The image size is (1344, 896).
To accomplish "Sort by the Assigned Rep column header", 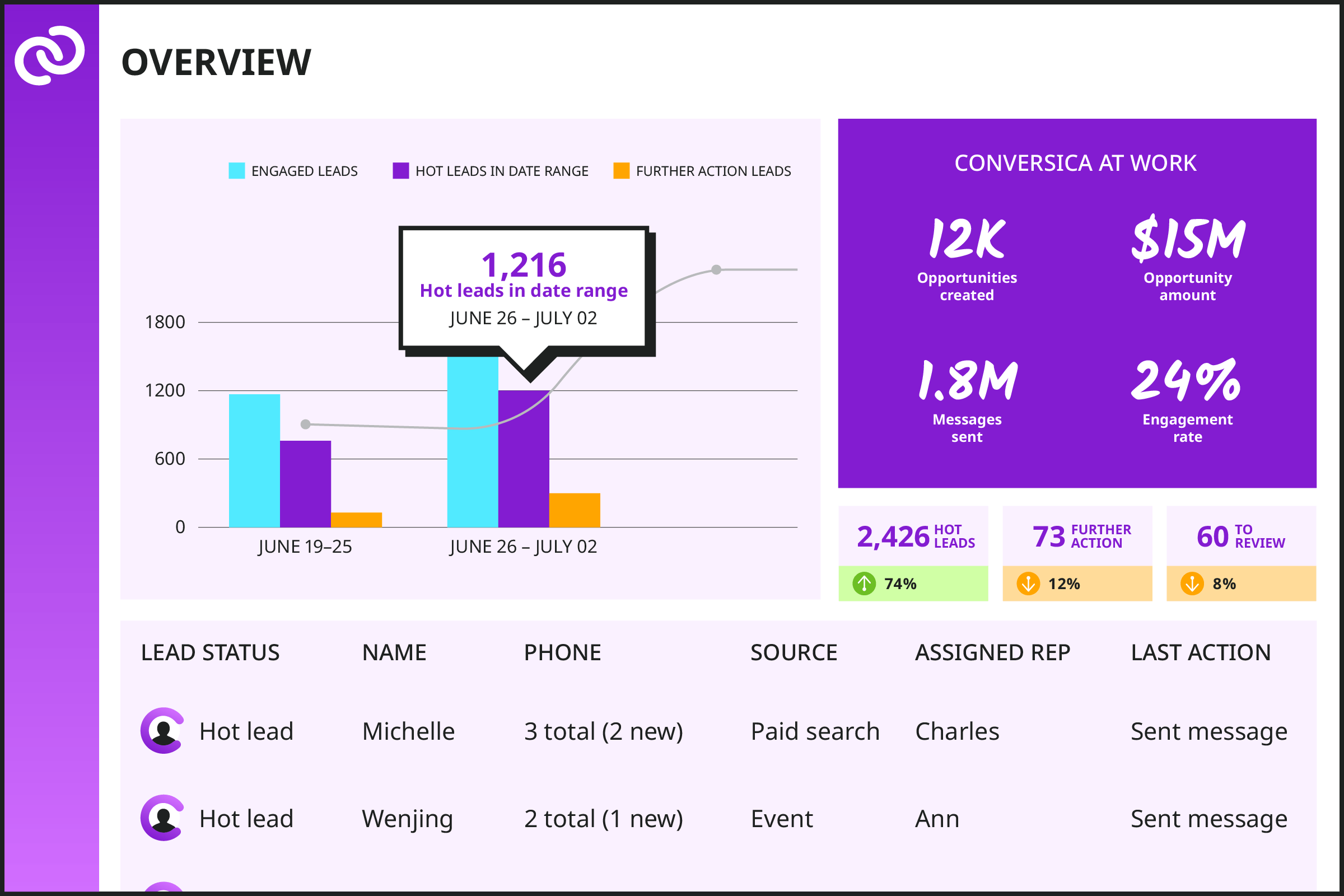I will tap(992, 652).
